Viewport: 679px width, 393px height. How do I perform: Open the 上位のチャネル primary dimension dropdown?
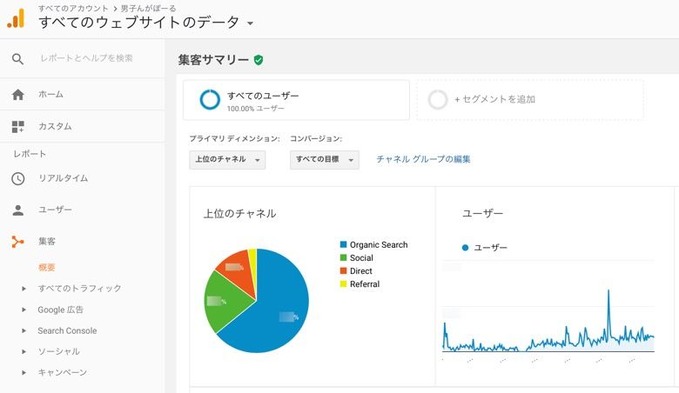(227, 160)
